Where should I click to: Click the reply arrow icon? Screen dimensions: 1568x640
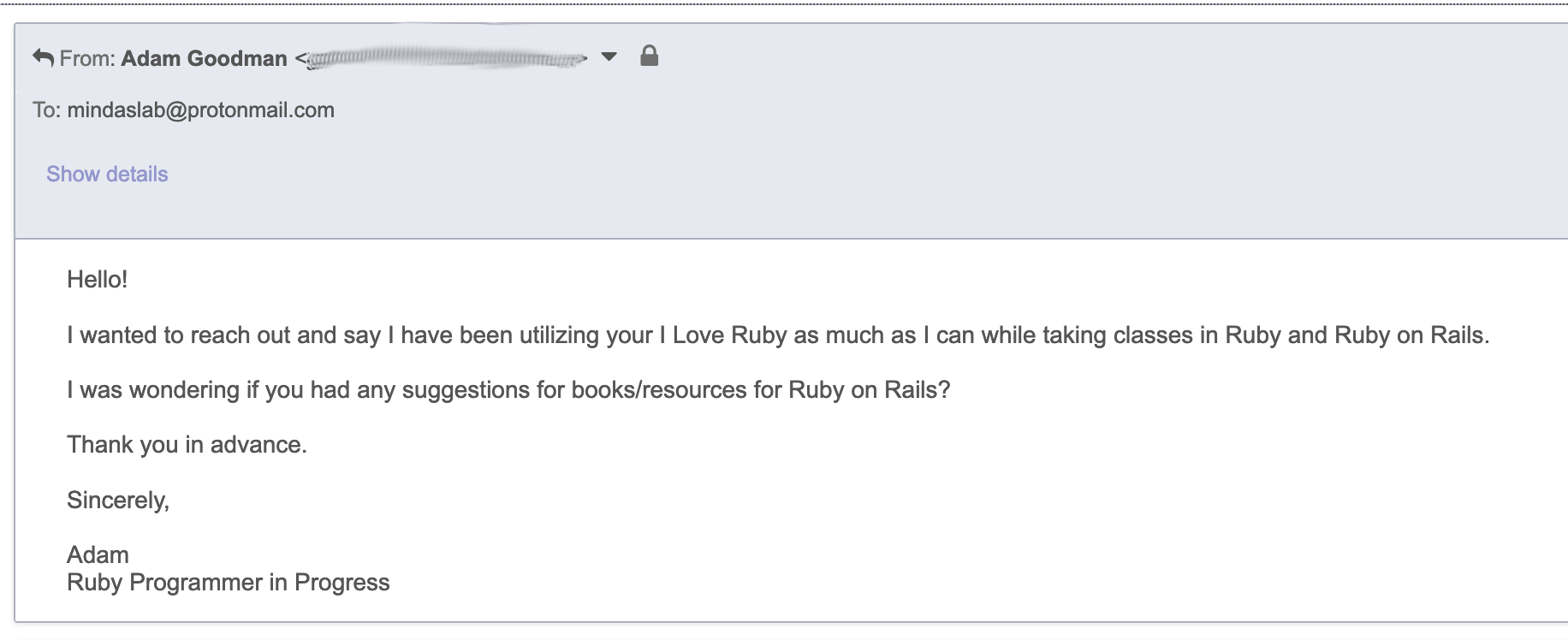coord(43,58)
